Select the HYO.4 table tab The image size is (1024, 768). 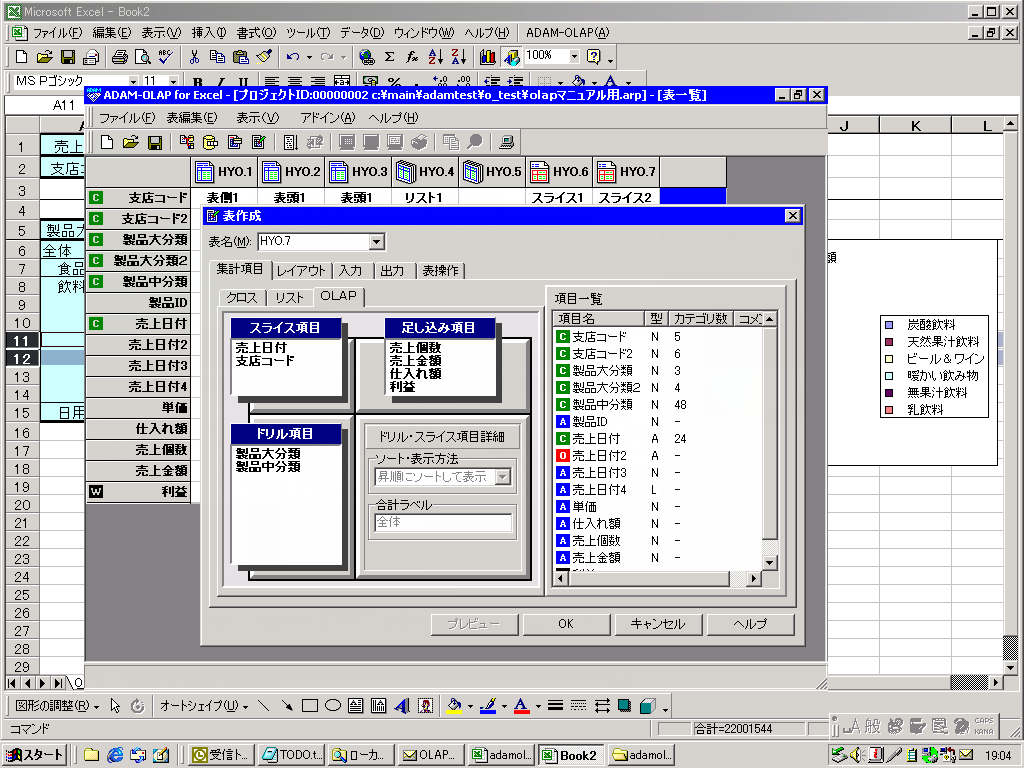[424, 172]
